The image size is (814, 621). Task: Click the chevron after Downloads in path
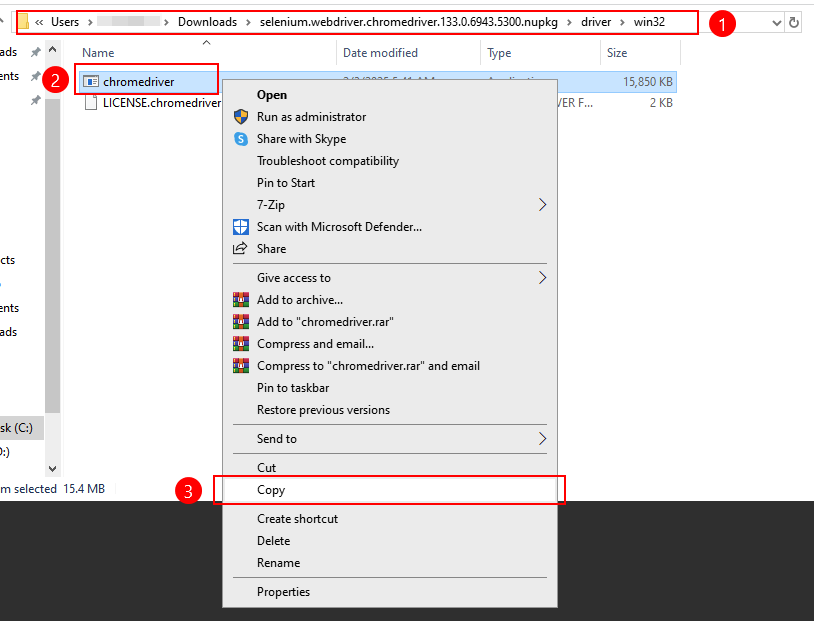248,22
